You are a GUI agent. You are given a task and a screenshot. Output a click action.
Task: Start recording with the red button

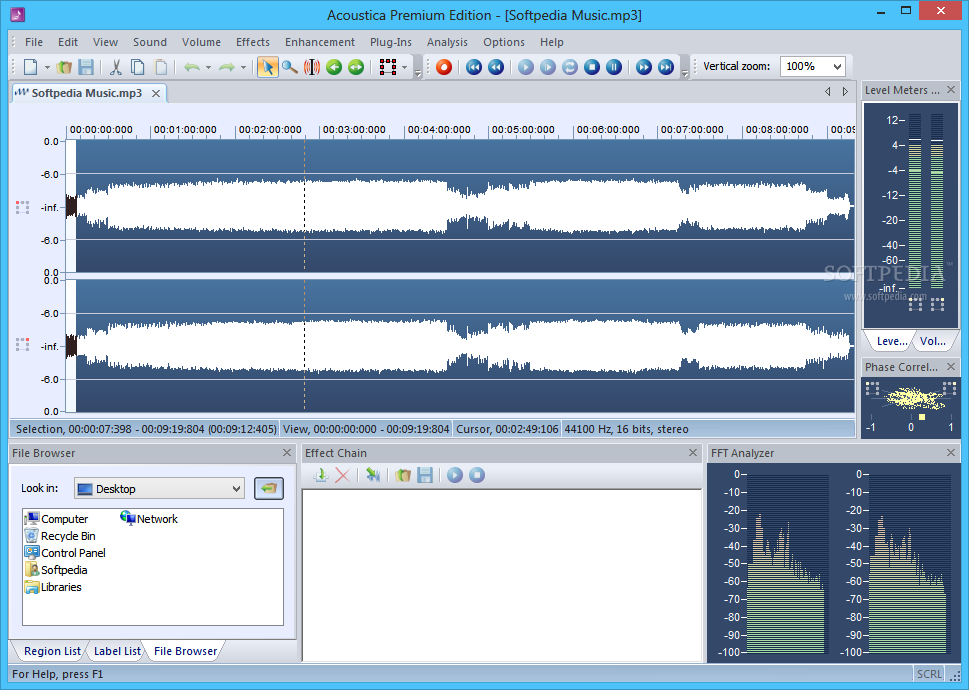[444, 67]
